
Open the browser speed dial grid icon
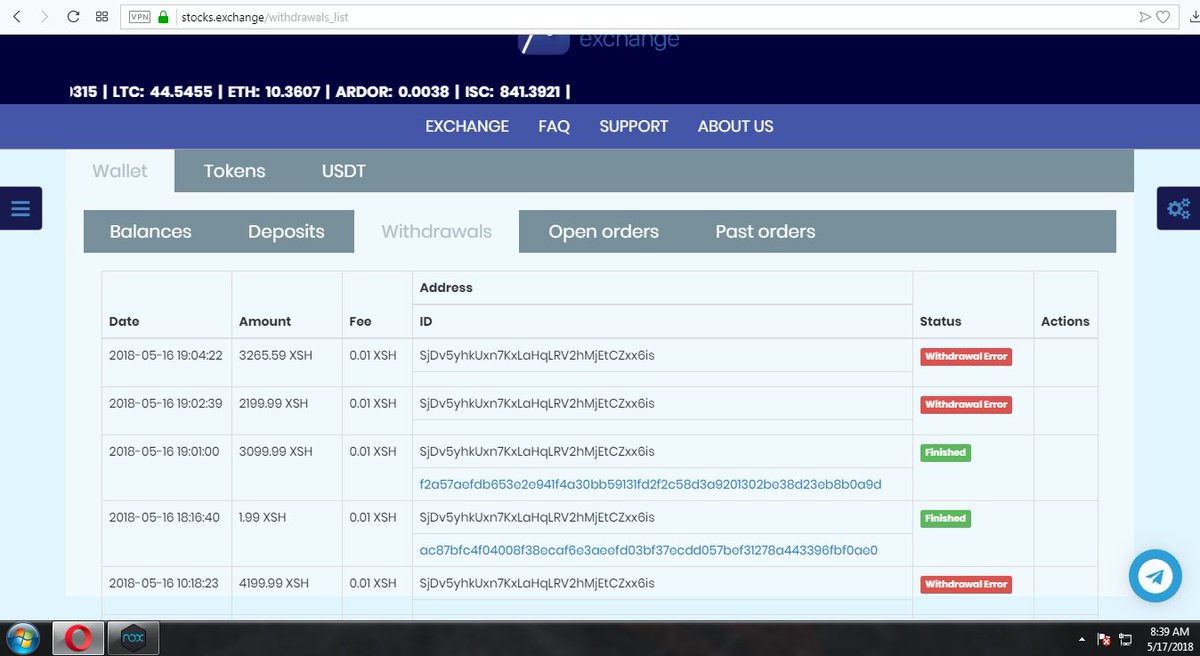102,17
